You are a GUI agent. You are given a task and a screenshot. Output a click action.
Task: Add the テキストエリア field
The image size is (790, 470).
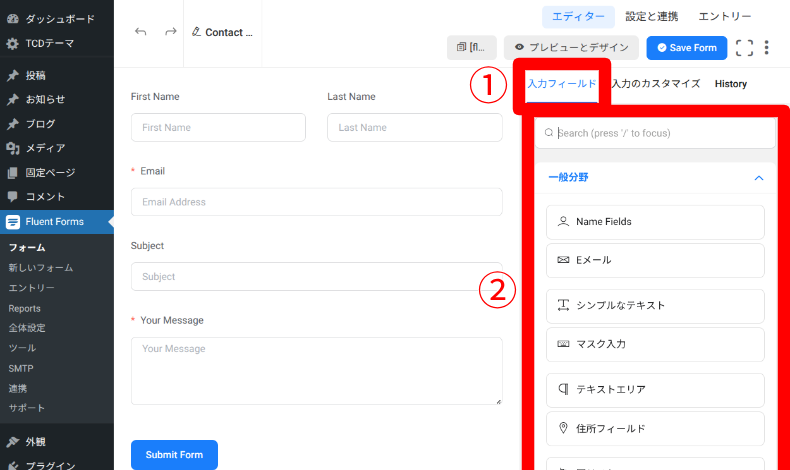click(x=655, y=389)
